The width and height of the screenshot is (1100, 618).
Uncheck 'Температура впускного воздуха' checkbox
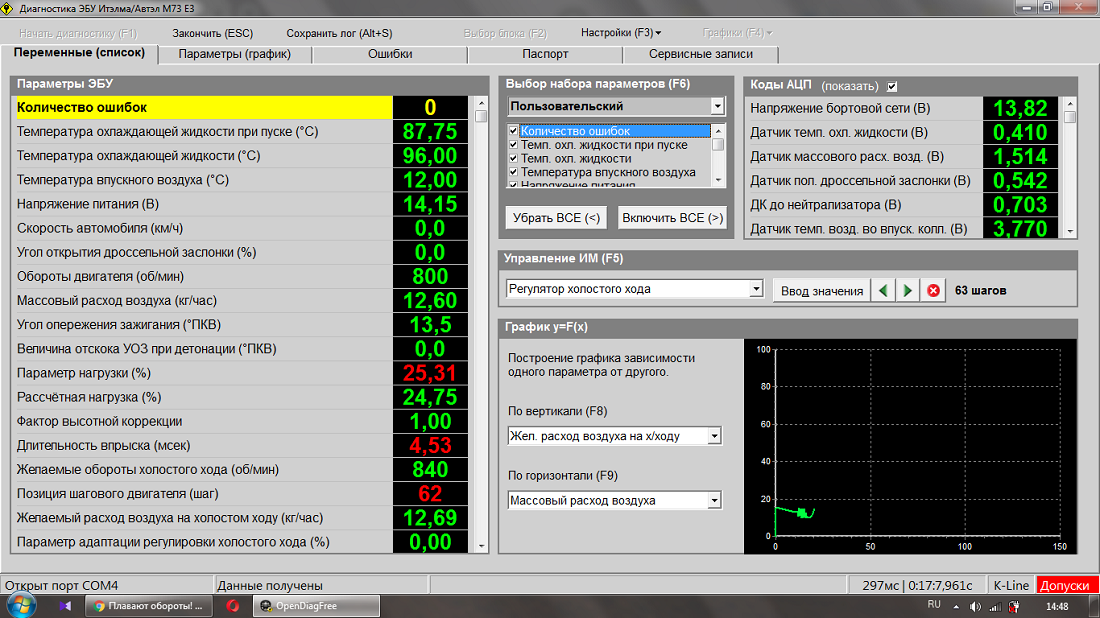coord(514,172)
